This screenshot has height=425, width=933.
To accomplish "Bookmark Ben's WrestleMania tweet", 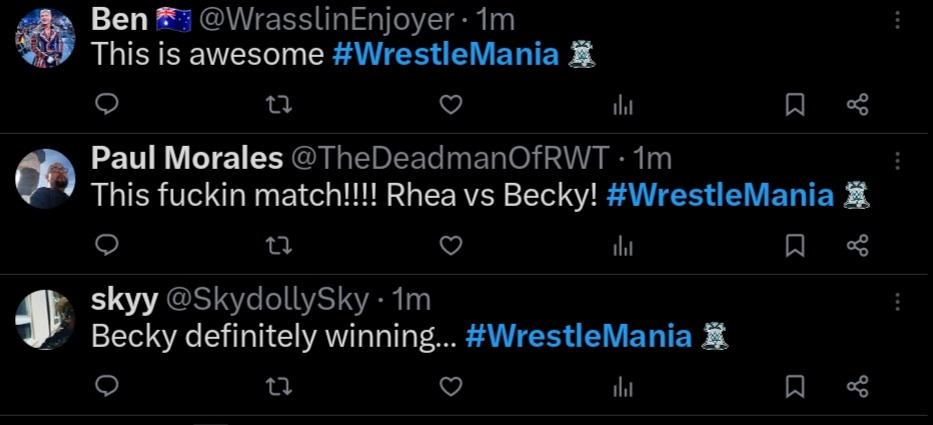I will click(794, 105).
